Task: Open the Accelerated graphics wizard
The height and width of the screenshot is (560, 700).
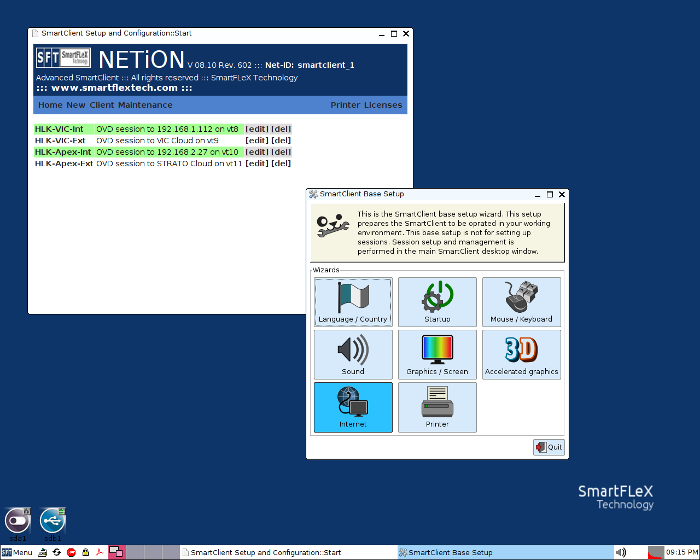Action: [521, 355]
